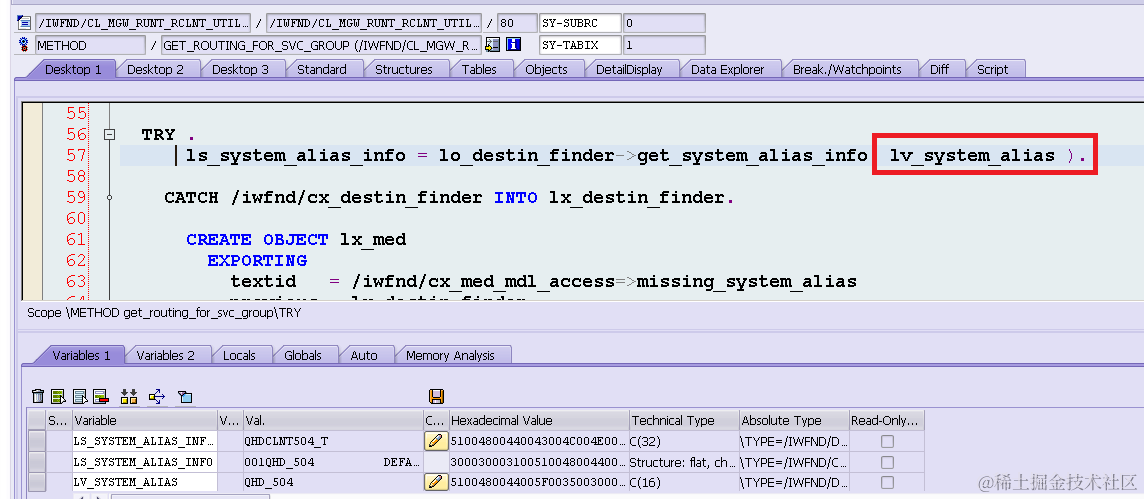The image size is (1144, 499).
Task: Click the yellow squares with down arrows icon
Action: click(x=129, y=396)
